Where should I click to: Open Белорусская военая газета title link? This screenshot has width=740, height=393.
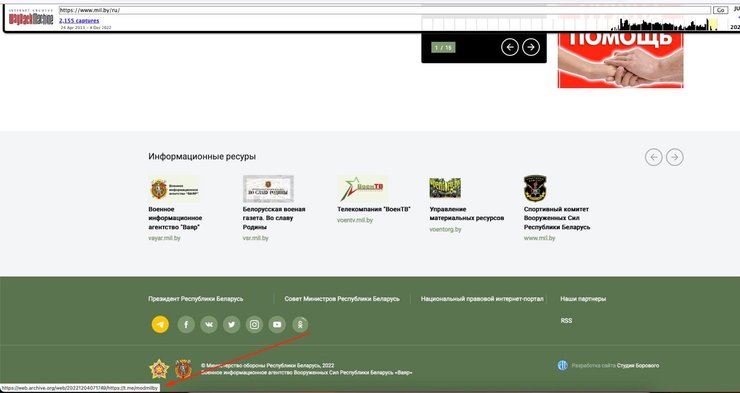[x=274, y=218]
